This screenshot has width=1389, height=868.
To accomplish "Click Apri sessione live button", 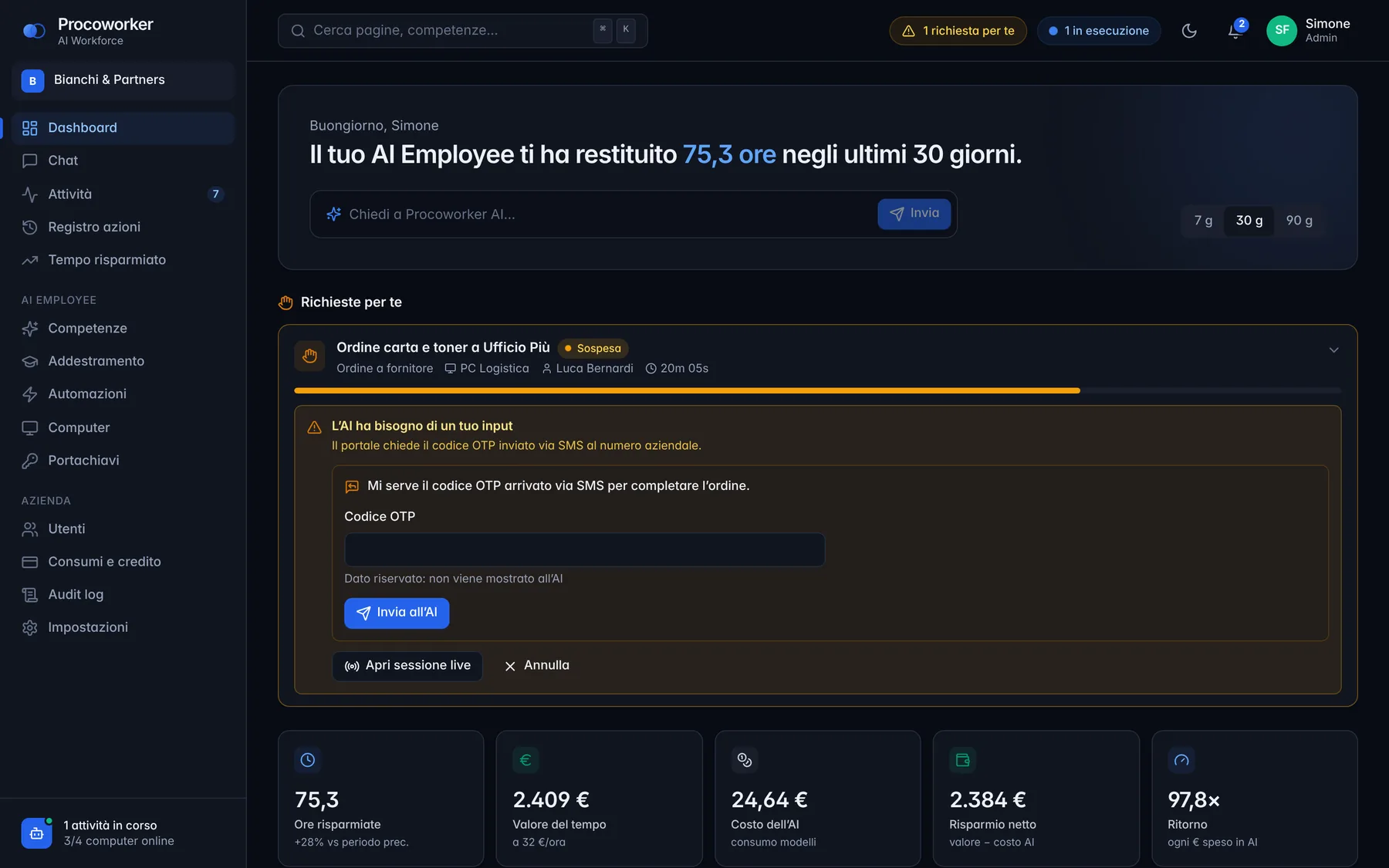I will click(x=407, y=666).
